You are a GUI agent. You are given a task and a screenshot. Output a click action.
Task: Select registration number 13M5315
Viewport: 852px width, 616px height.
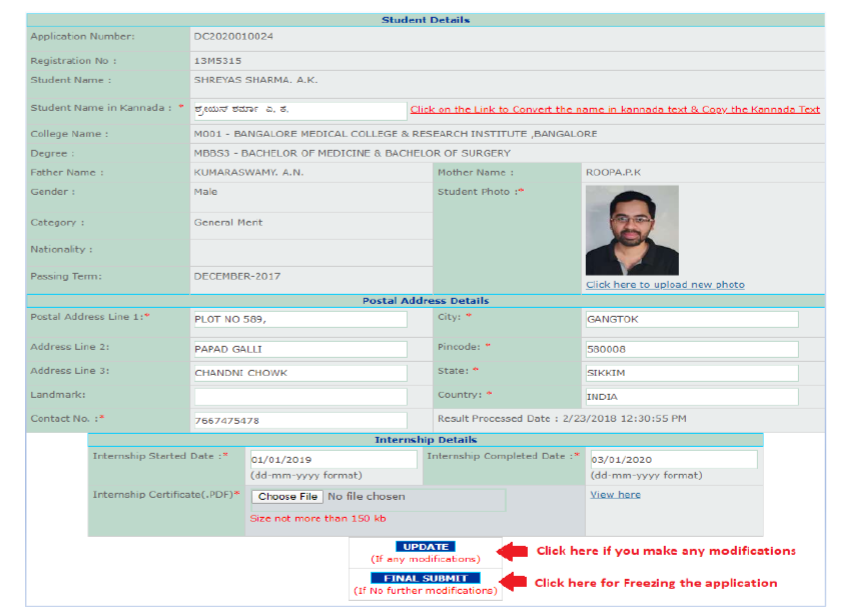click(217, 61)
